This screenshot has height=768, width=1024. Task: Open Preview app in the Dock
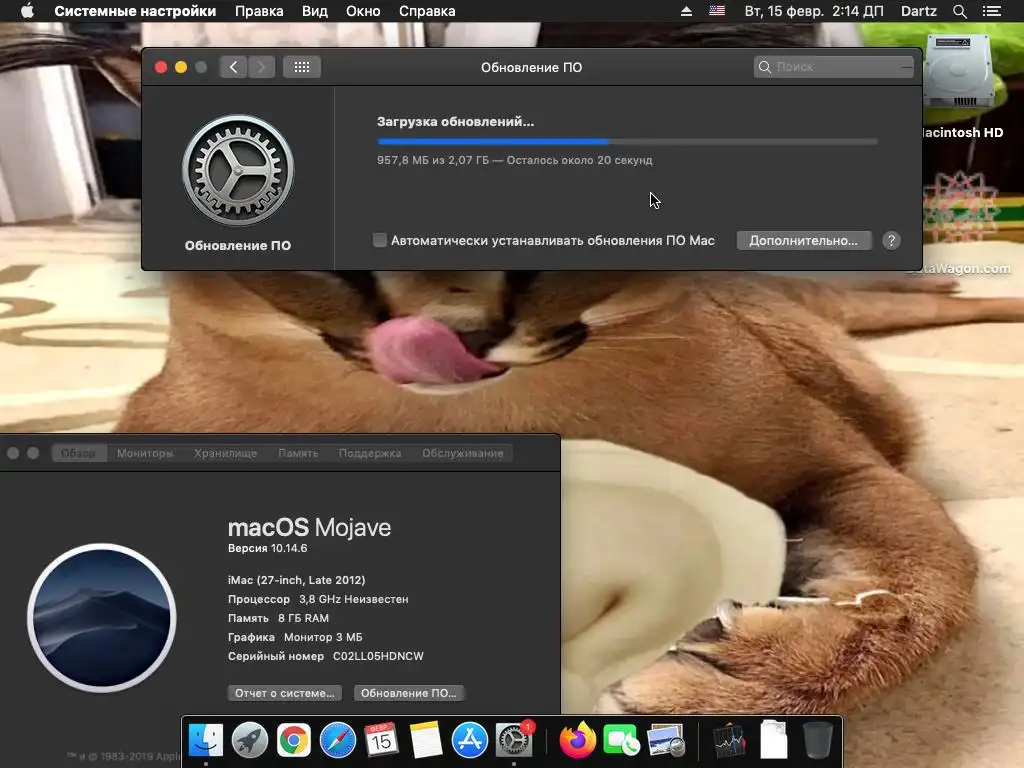coord(665,741)
